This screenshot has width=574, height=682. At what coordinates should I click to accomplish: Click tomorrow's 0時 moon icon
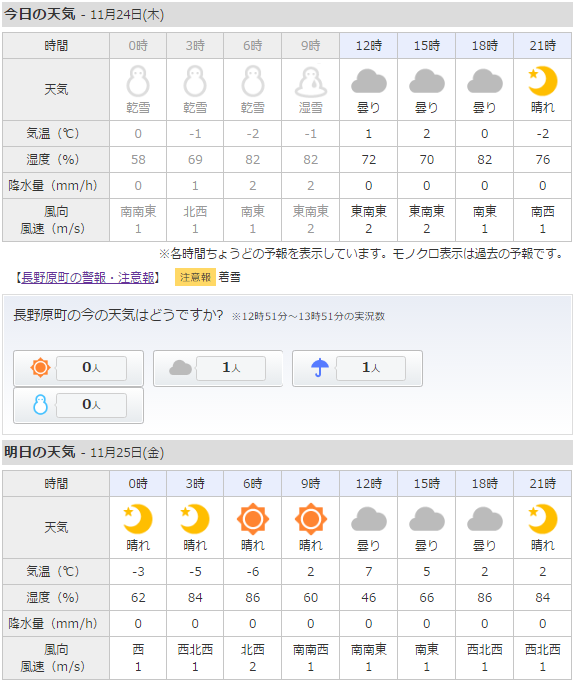tap(138, 519)
